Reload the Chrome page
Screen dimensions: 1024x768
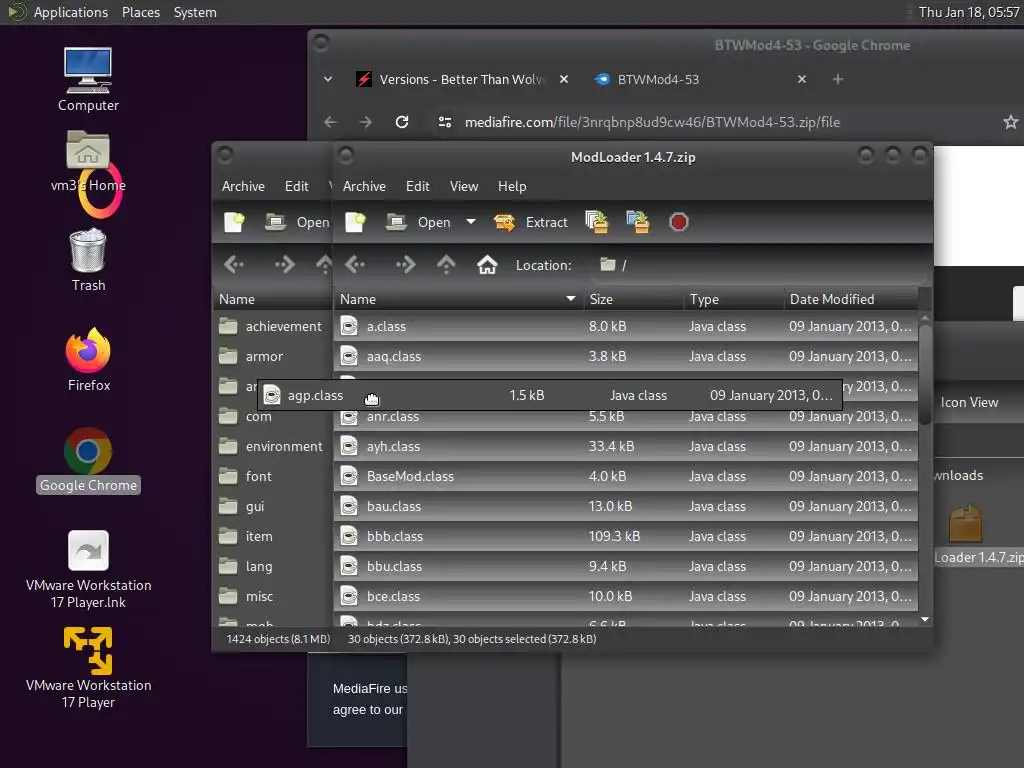[x=402, y=122]
